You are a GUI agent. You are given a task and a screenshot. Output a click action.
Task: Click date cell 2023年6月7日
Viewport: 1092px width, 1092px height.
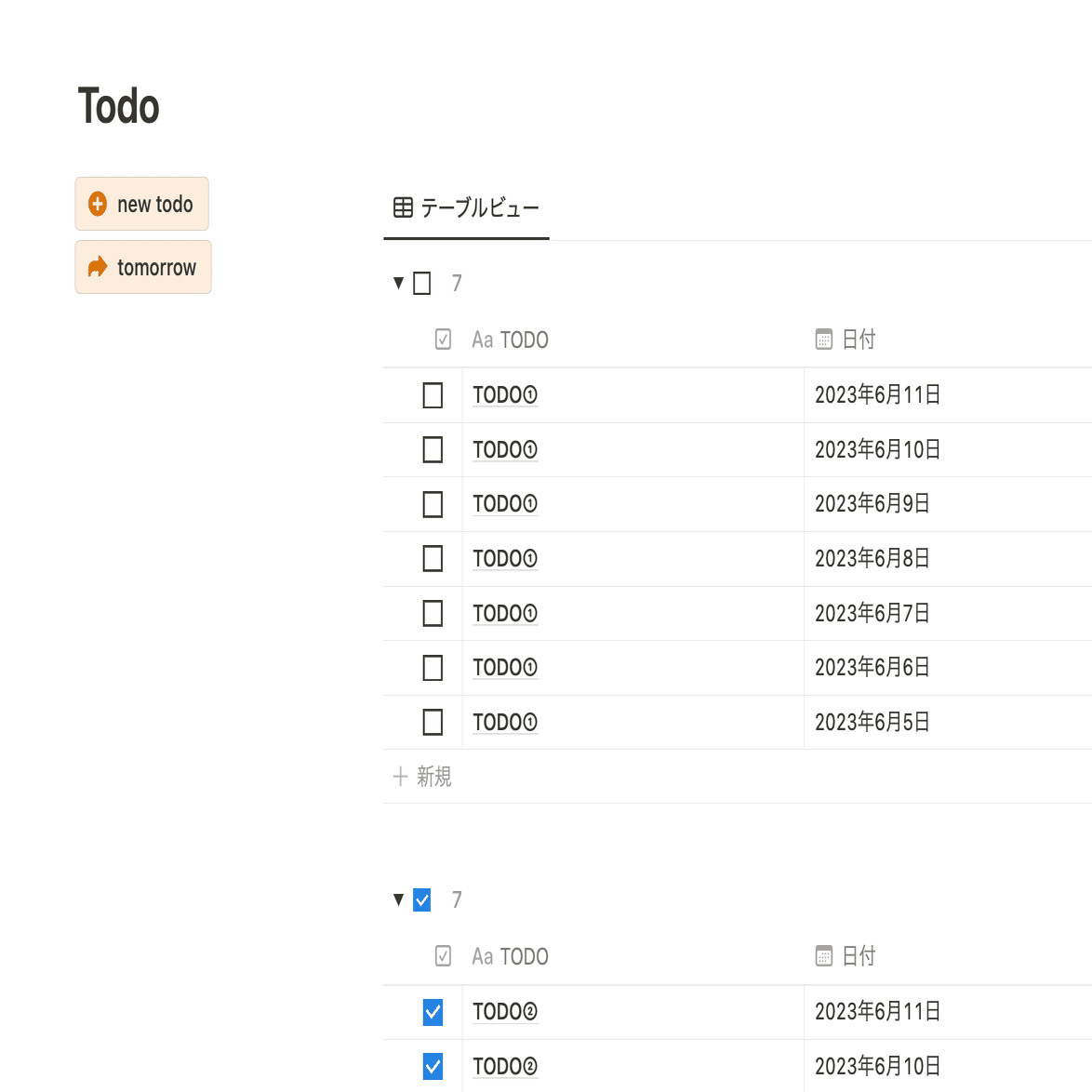coord(872,614)
